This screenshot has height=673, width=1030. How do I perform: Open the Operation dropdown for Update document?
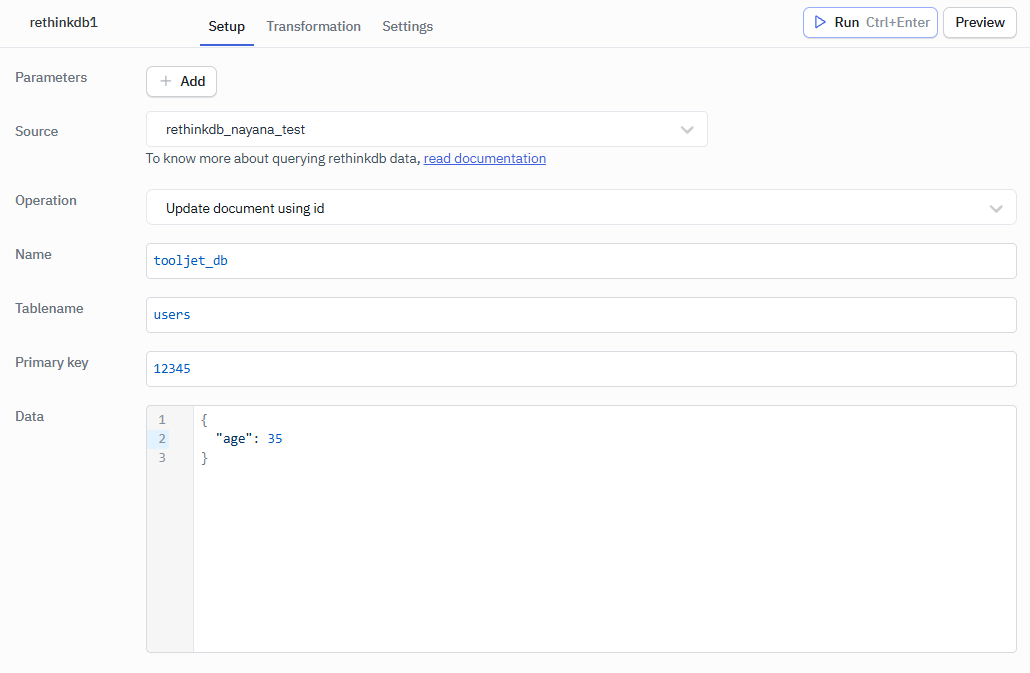point(580,208)
